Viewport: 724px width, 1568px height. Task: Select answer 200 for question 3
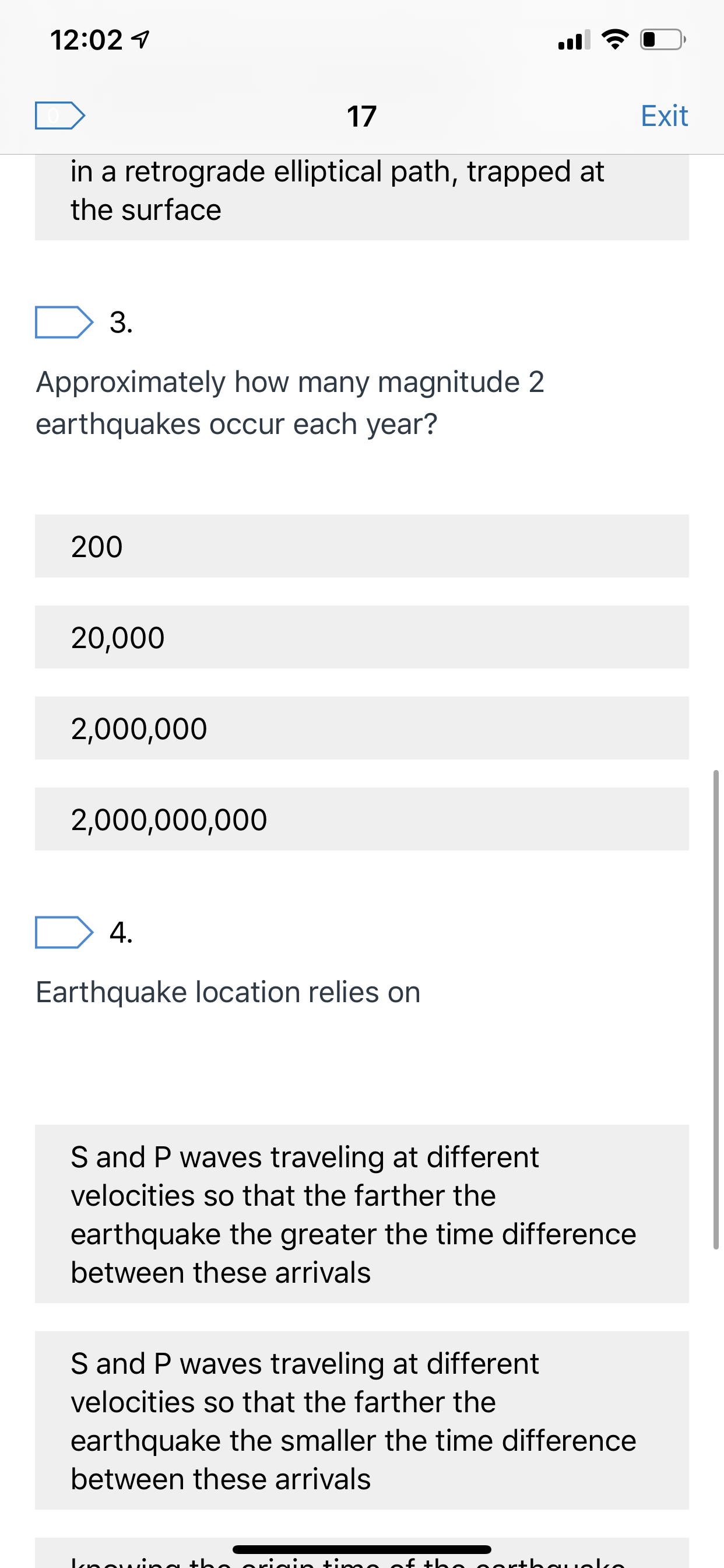[x=361, y=546]
